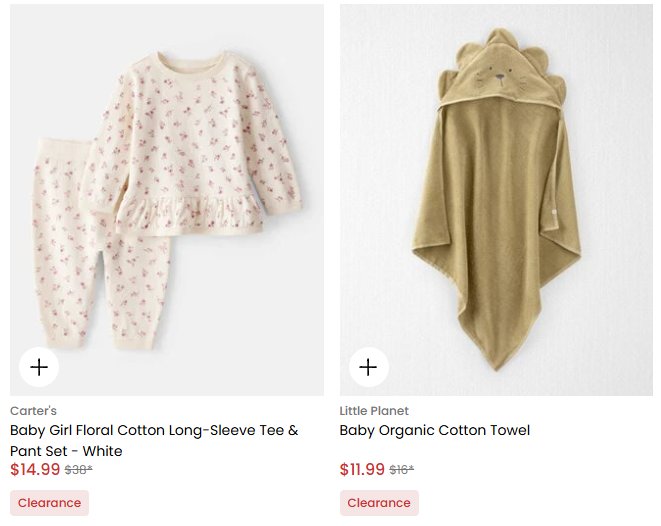Click the Carter's brand name
The height and width of the screenshot is (526, 661).
pos(33,411)
